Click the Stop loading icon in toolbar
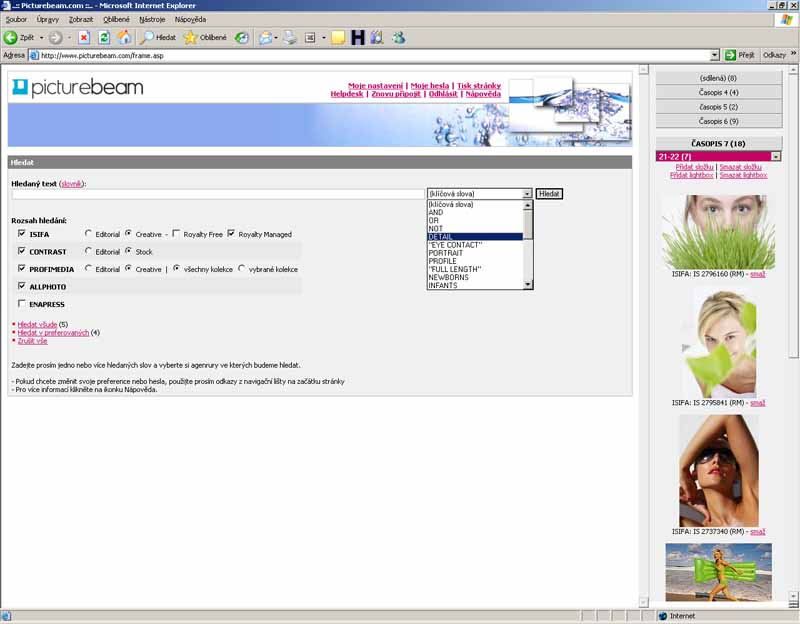Image resolution: width=800 pixels, height=624 pixels. pyautogui.click(x=84, y=37)
